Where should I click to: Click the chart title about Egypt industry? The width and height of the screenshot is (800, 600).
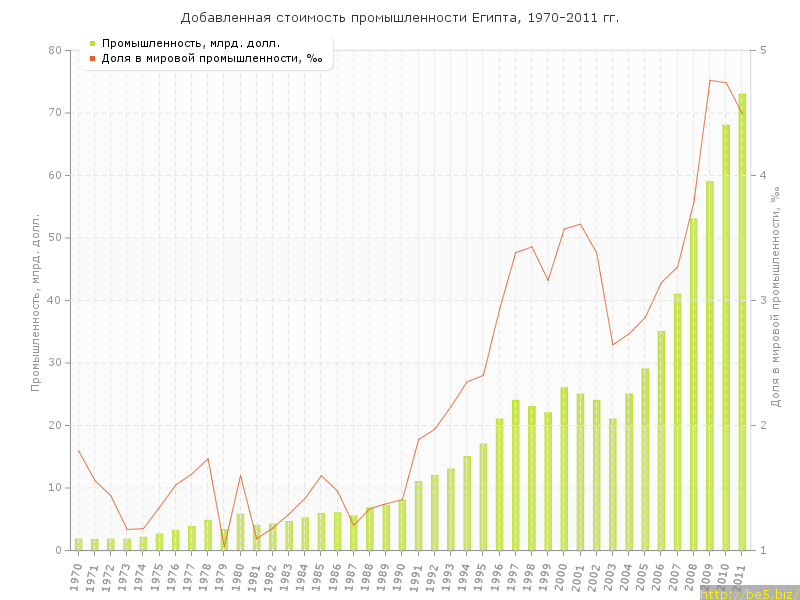click(400, 18)
